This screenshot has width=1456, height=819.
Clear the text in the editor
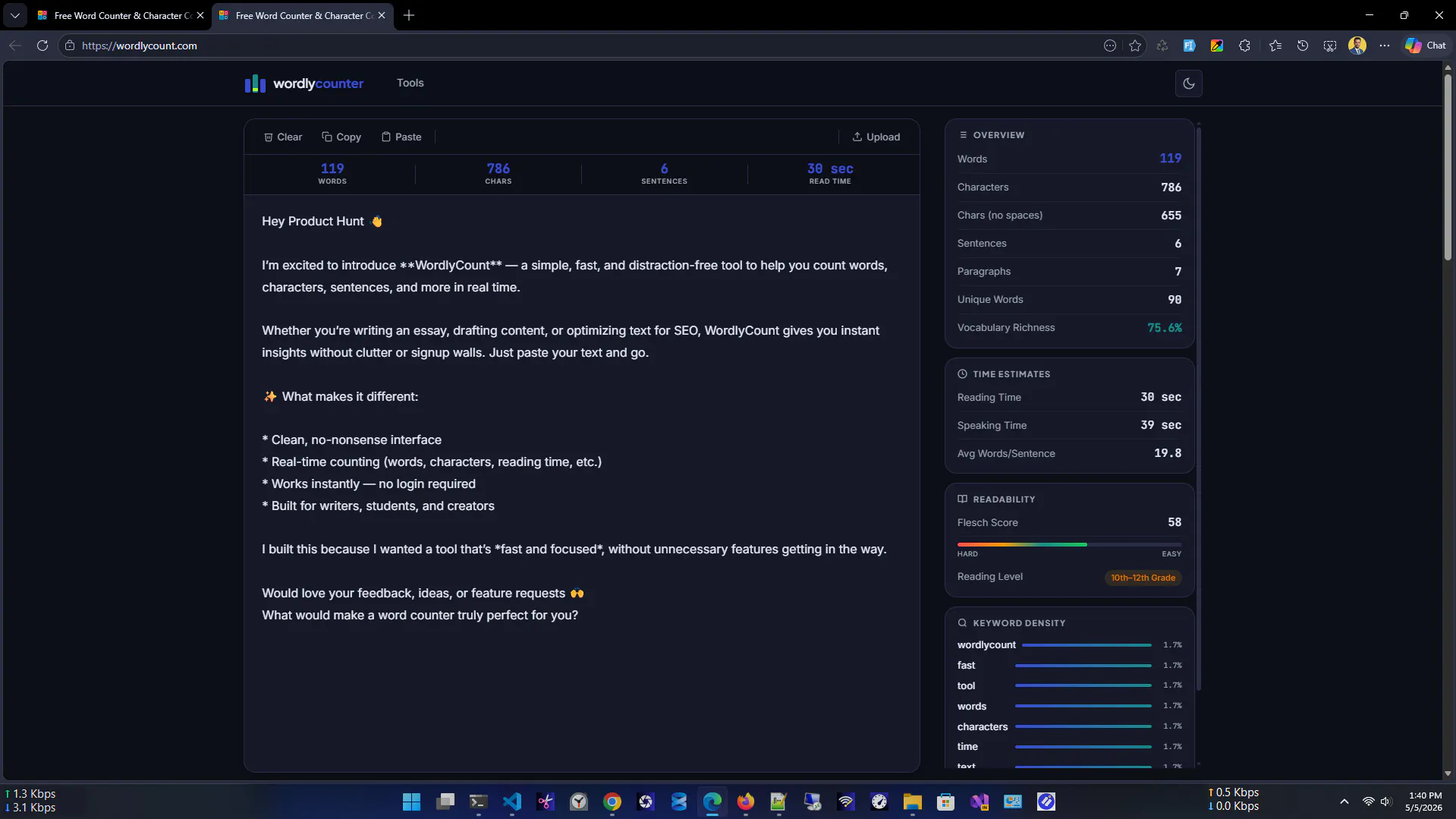tap(283, 137)
